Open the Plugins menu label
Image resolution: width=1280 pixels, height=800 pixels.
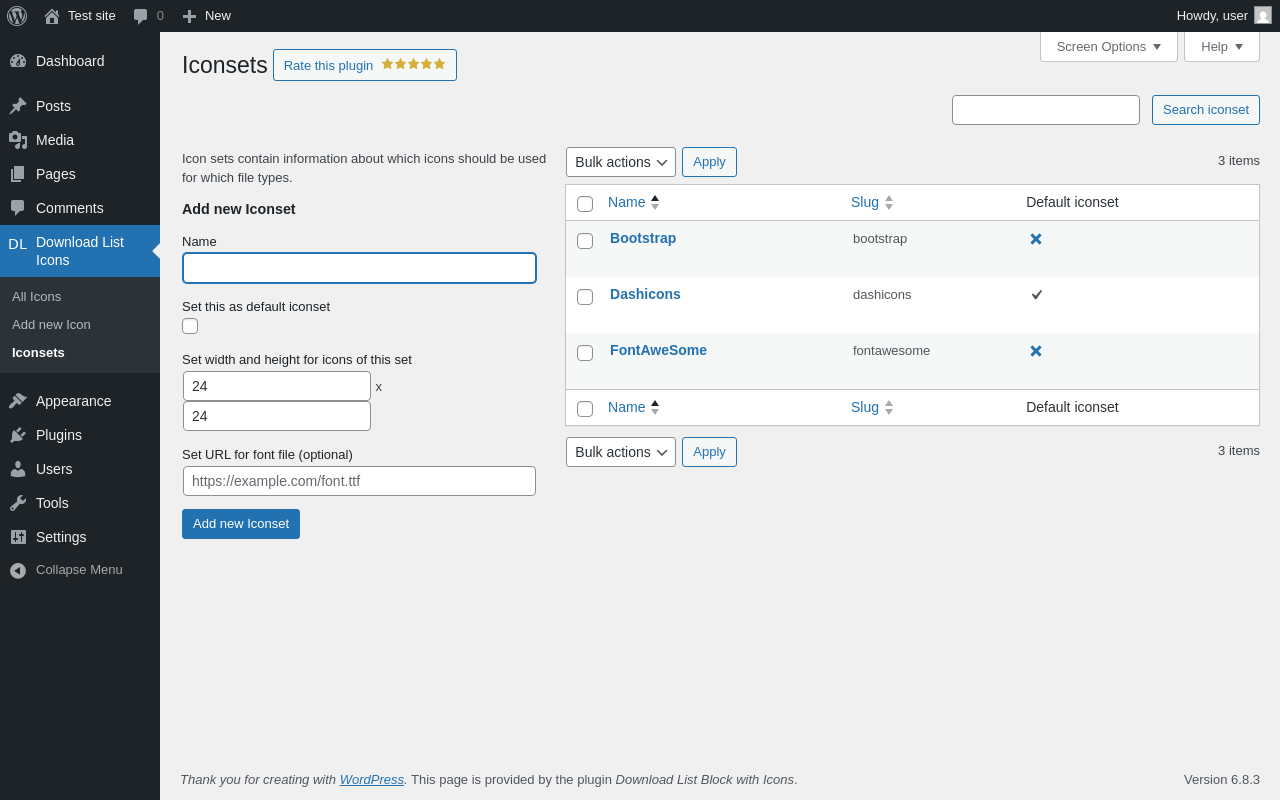(59, 435)
